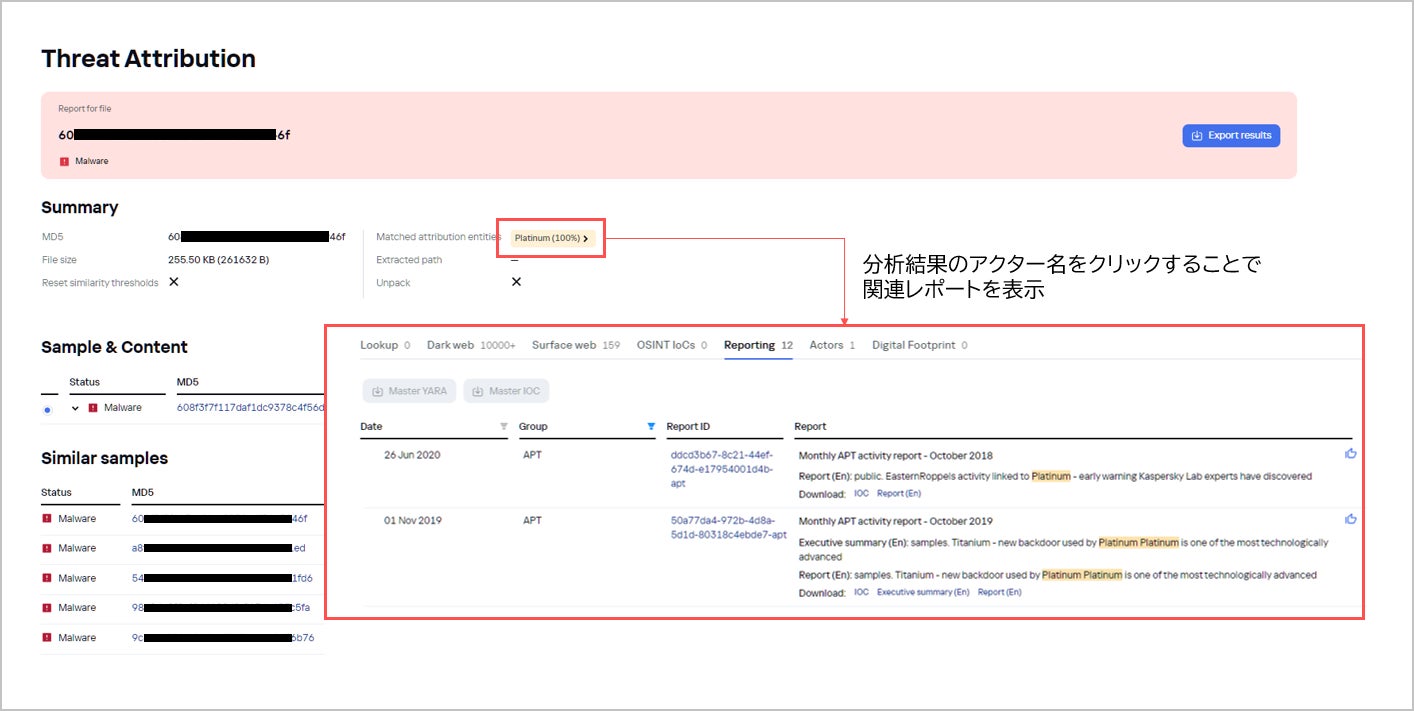
Task: Click the Export results button
Action: [1231, 135]
